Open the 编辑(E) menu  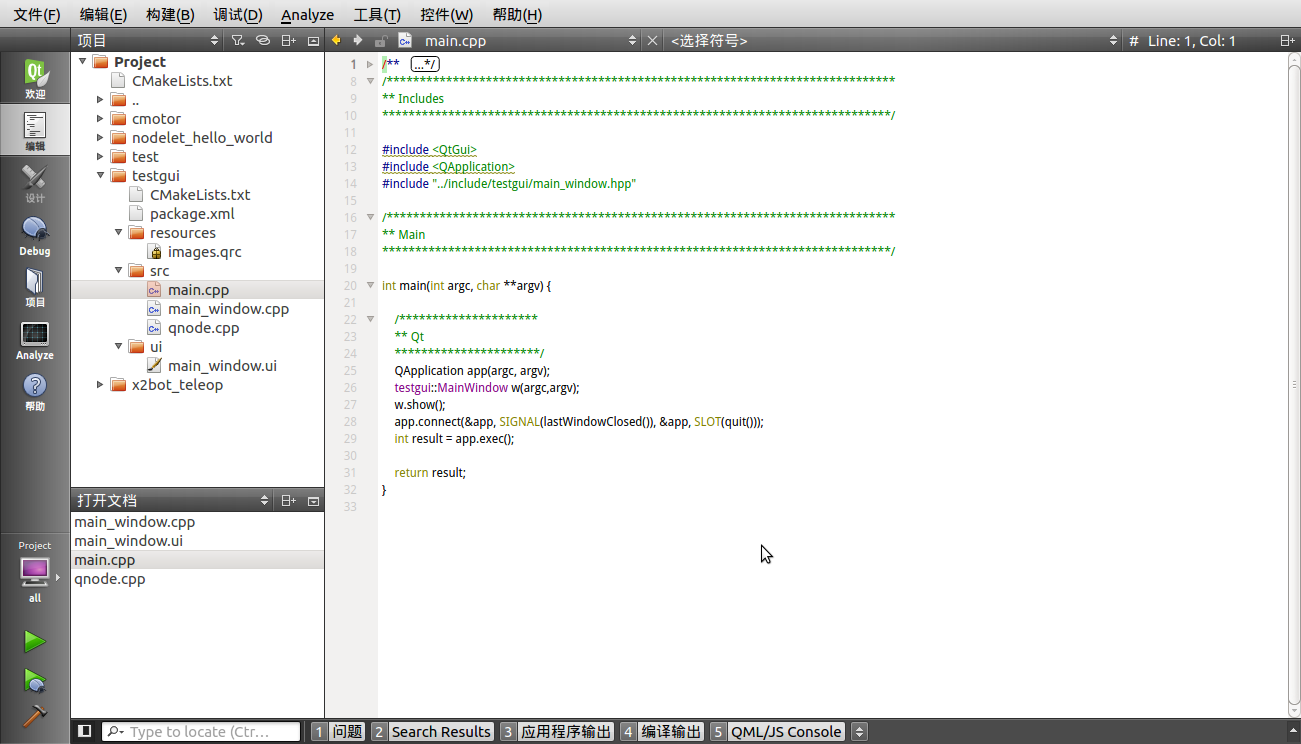[x=103, y=15]
